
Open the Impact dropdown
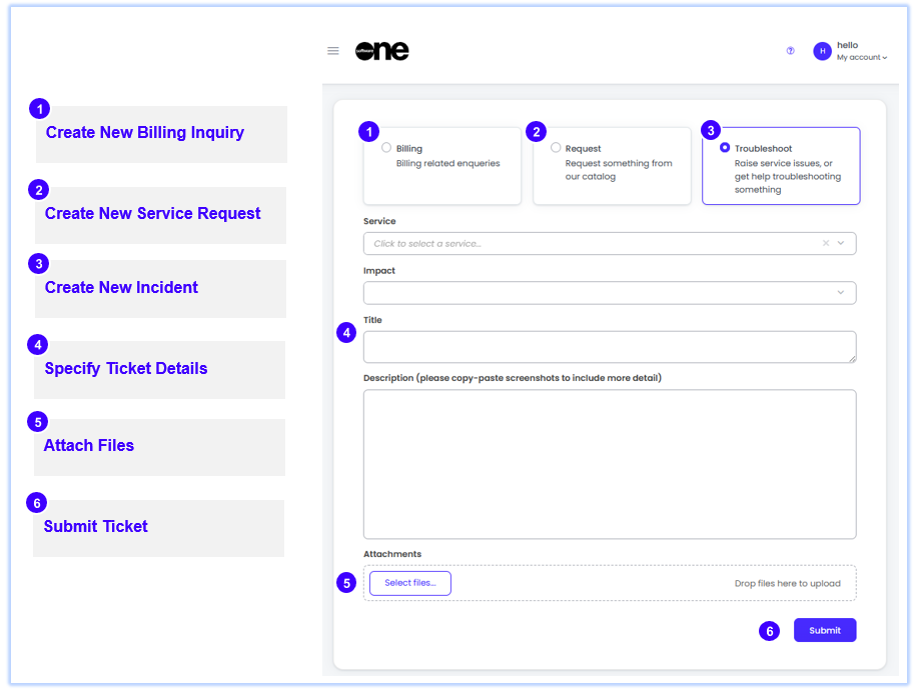609,293
